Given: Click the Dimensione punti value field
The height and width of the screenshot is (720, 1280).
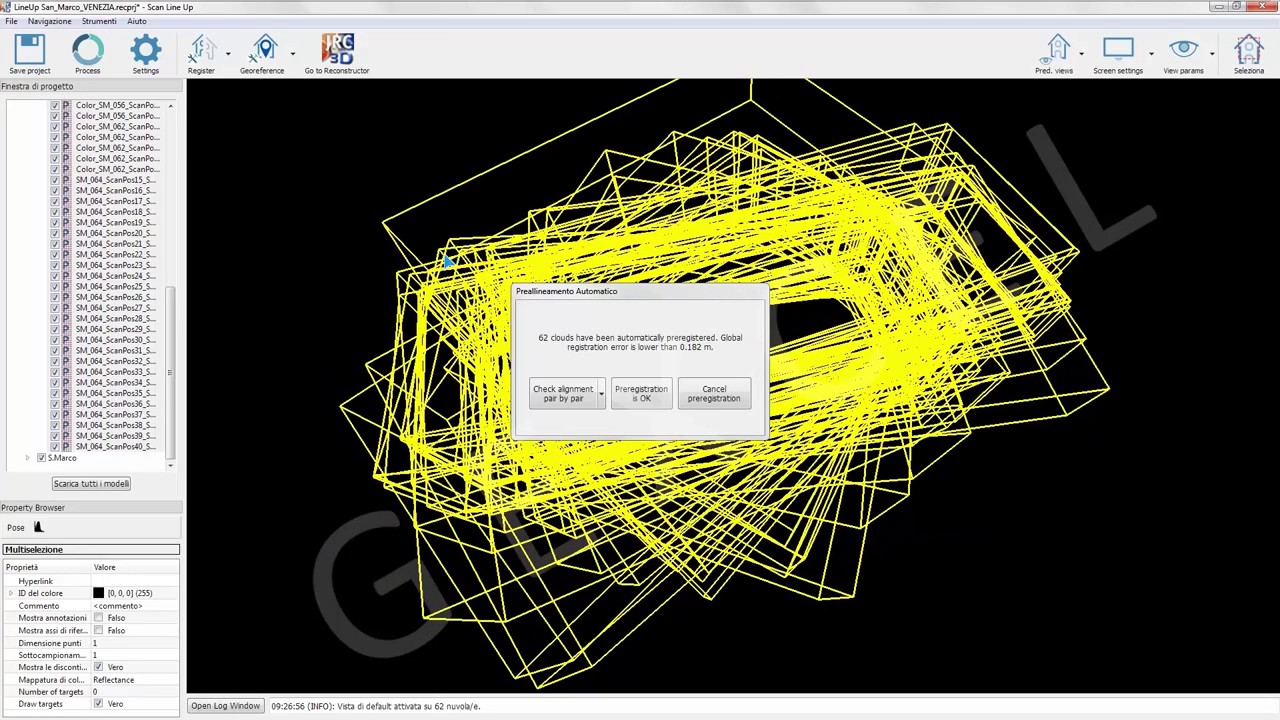Looking at the screenshot, I should coord(136,643).
